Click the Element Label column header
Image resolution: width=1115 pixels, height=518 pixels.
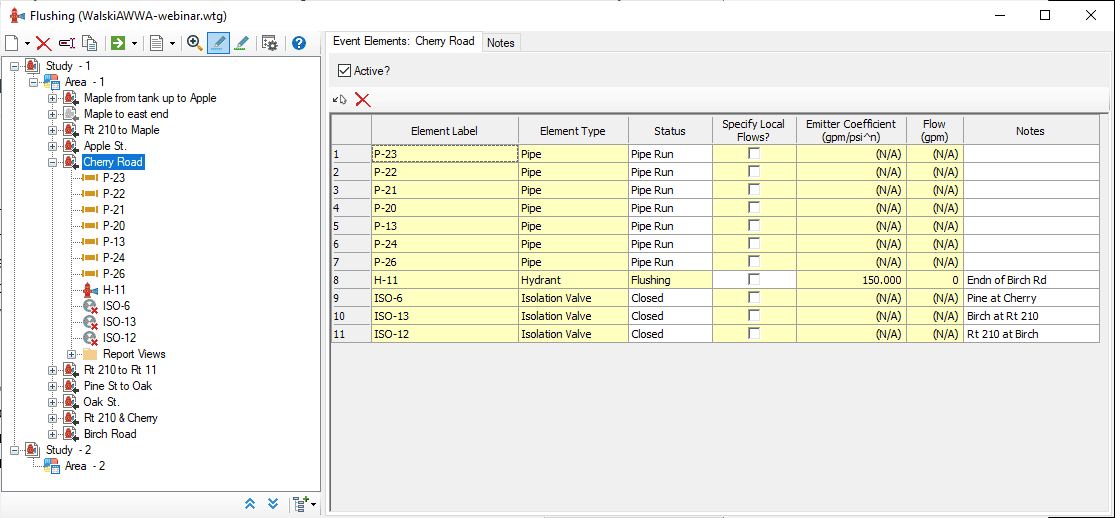(444, 130)
